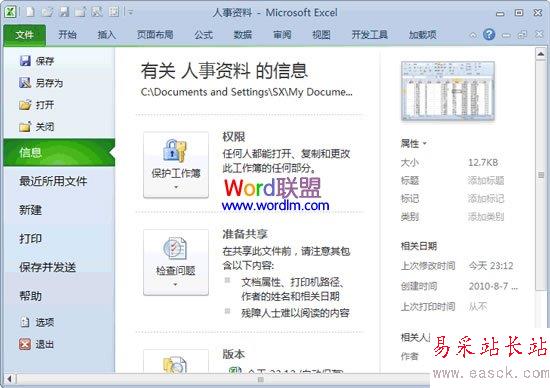Click the 相关日期 heading
Image resolution: width=550 pixels, height=388 pixels.
[419, 246]
